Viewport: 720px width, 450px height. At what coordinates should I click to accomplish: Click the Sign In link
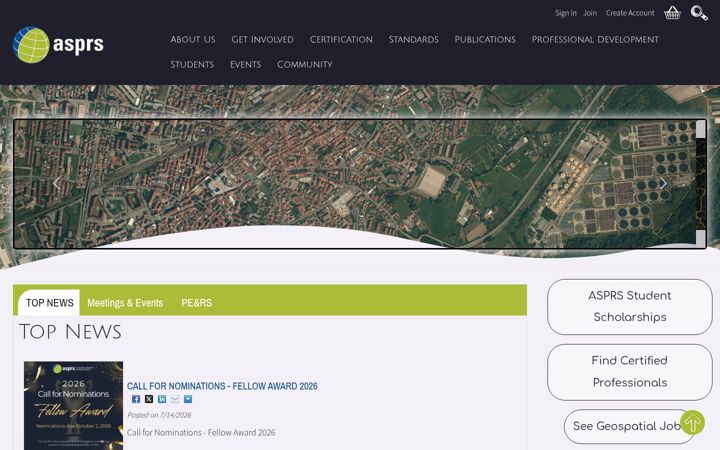coord(566,13)
